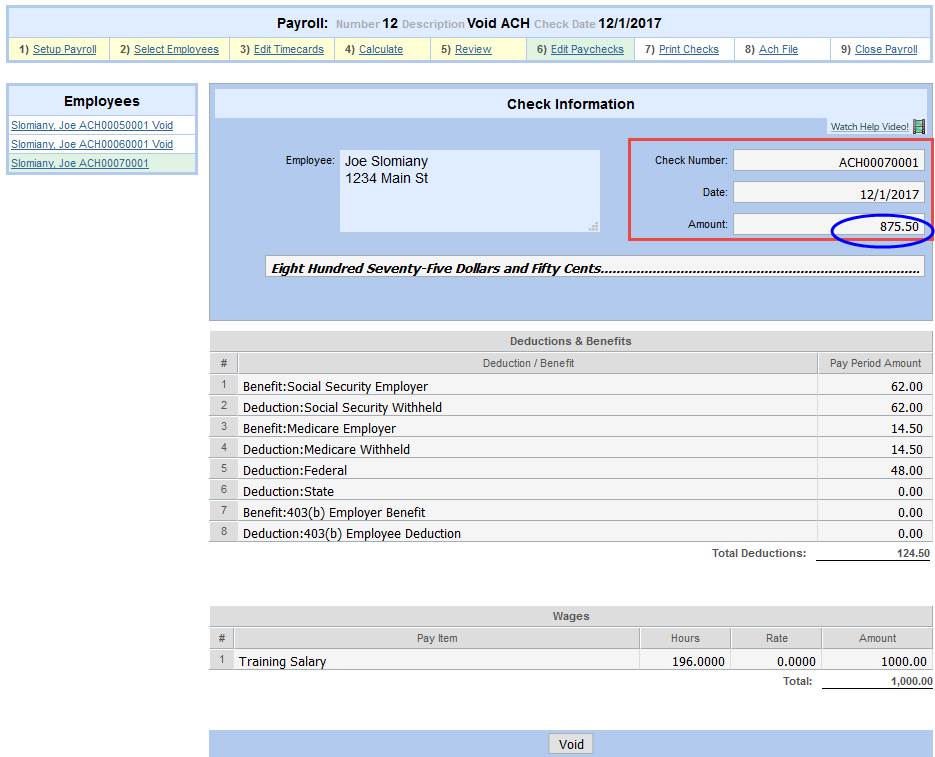
Task: Select the Edit Paychecks step
Action: click(587, 50)
